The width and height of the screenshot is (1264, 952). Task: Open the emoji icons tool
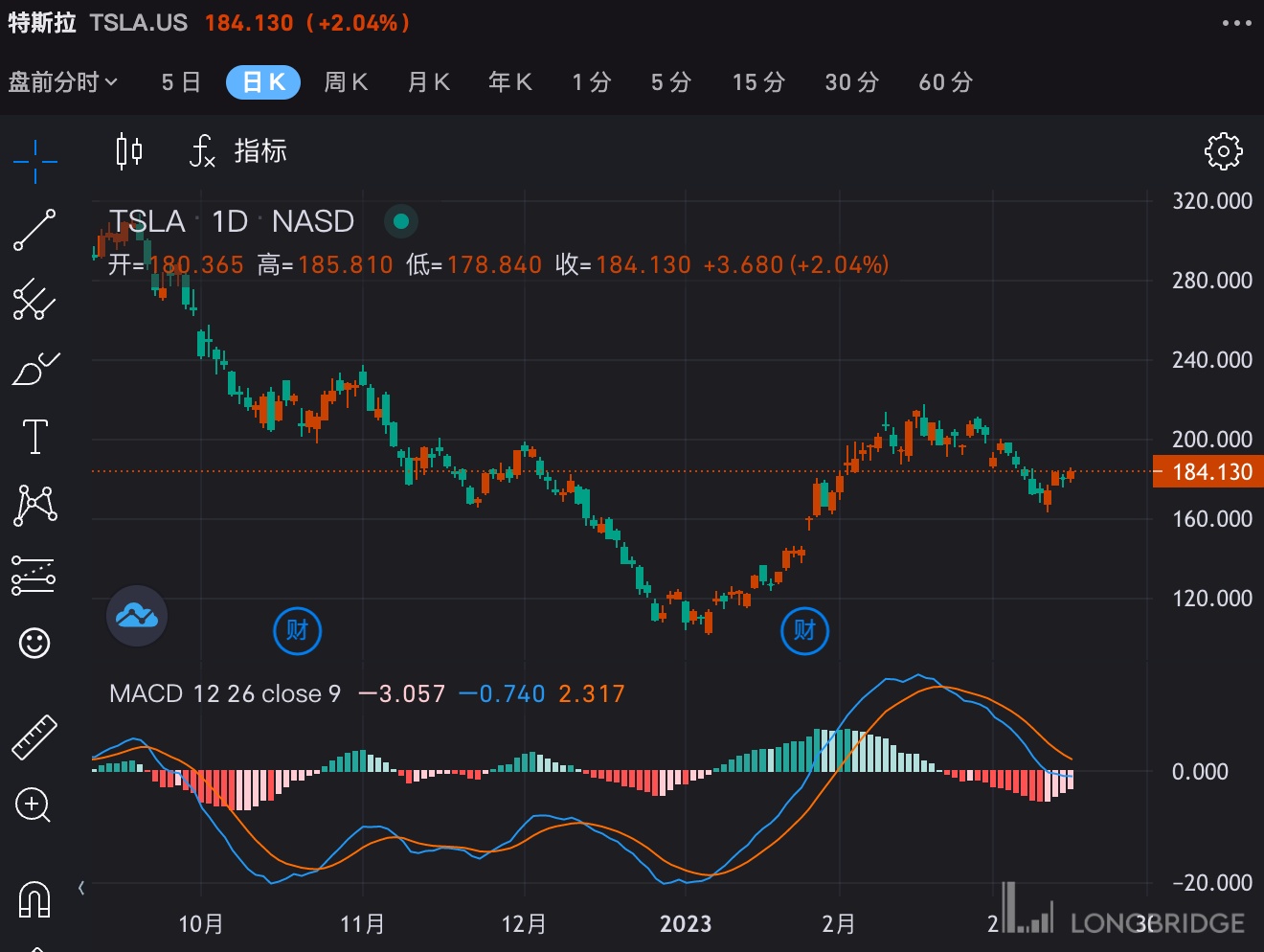point(34,643)
